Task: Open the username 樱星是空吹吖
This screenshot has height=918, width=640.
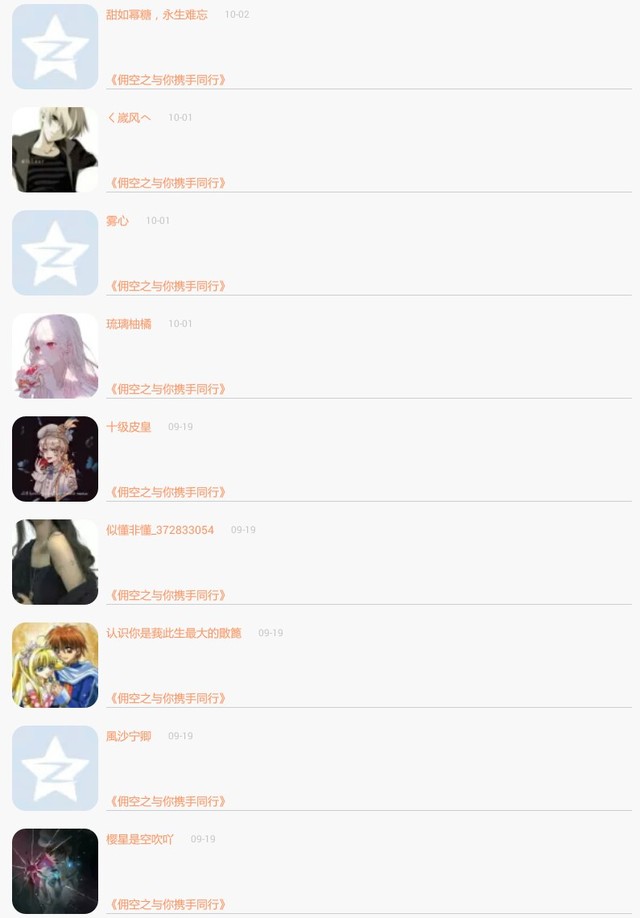Action: [140, 839]
